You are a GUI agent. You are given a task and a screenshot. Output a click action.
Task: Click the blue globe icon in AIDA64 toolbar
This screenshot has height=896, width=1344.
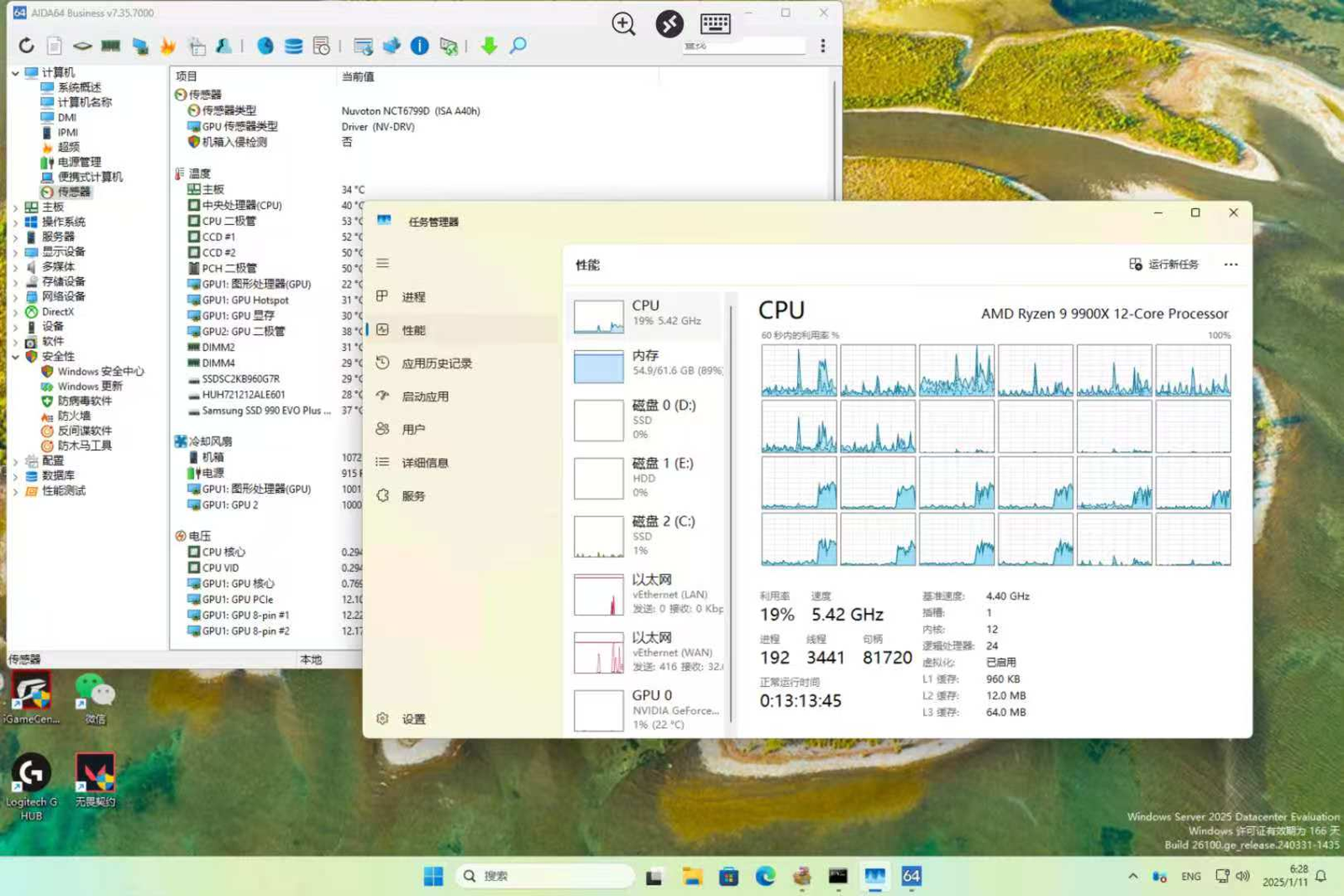(x=265, y=46)
